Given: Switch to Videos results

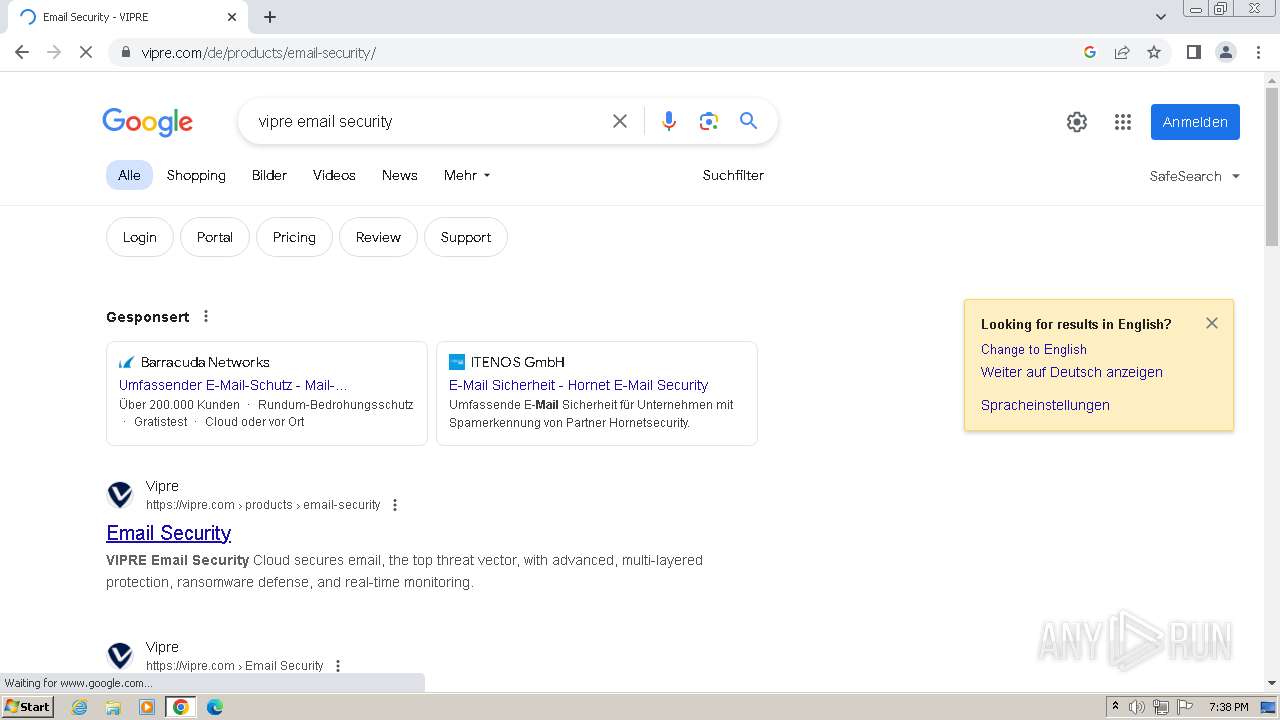Looking at the screenshot, I should (334, 175).
